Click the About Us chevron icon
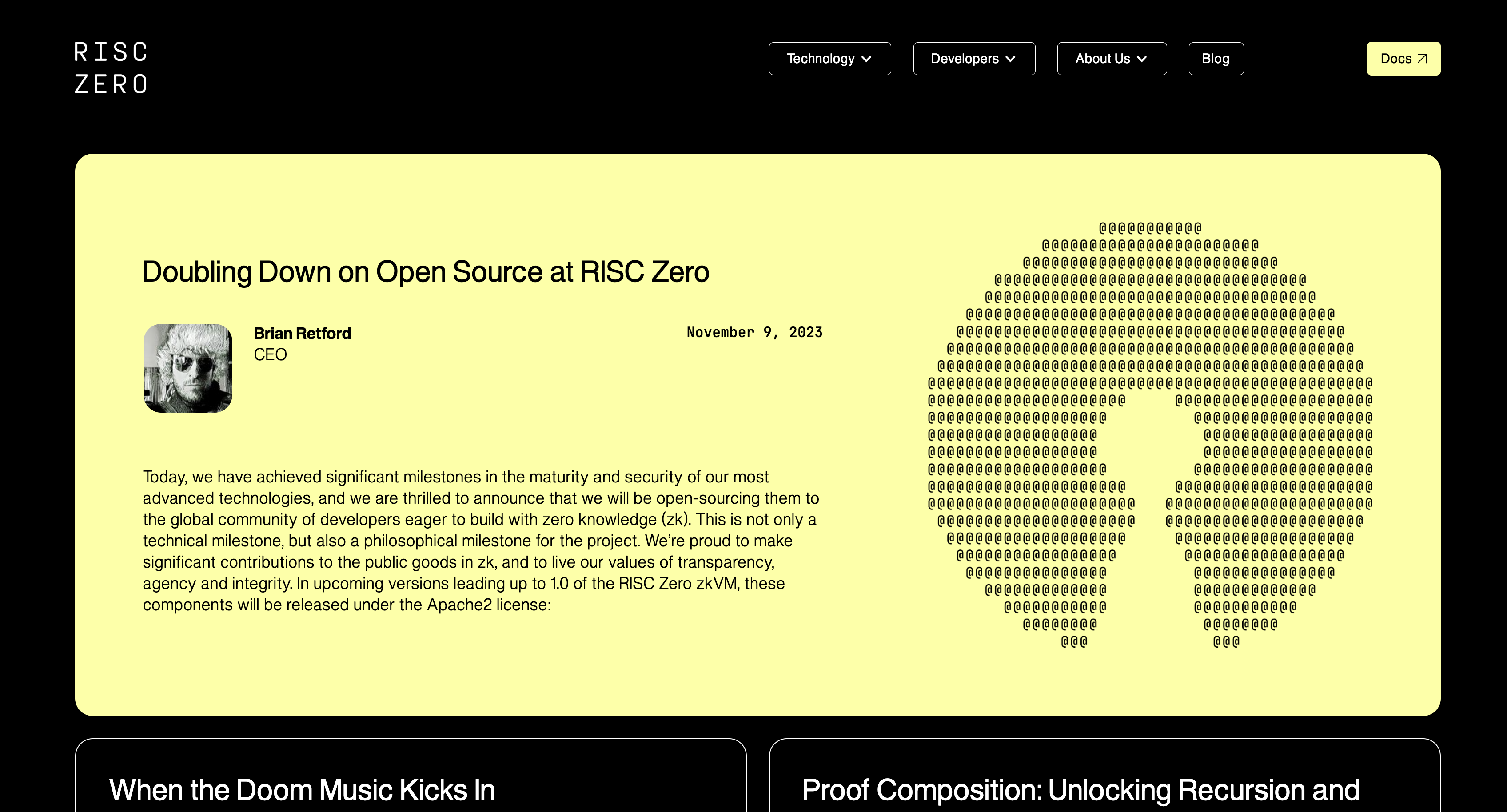 pyautogui.click(x=1142, y=59)
